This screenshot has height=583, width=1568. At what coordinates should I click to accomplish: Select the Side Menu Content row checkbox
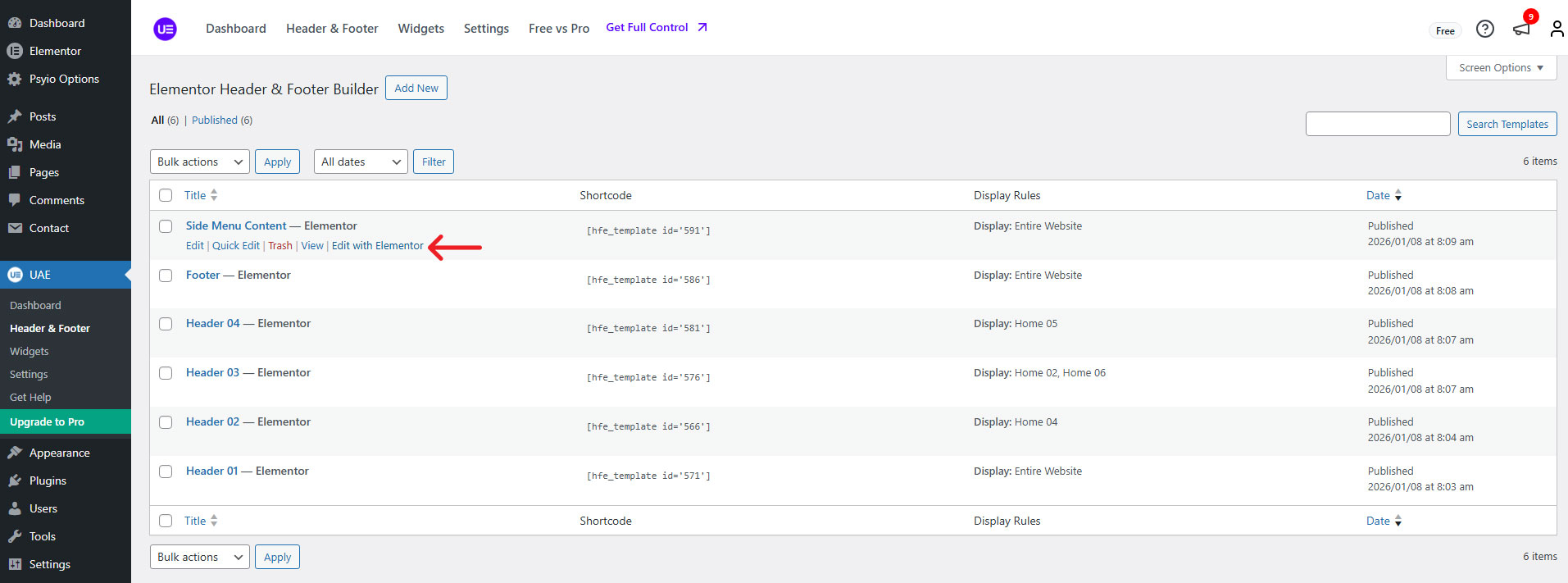[x=166, y=226]
